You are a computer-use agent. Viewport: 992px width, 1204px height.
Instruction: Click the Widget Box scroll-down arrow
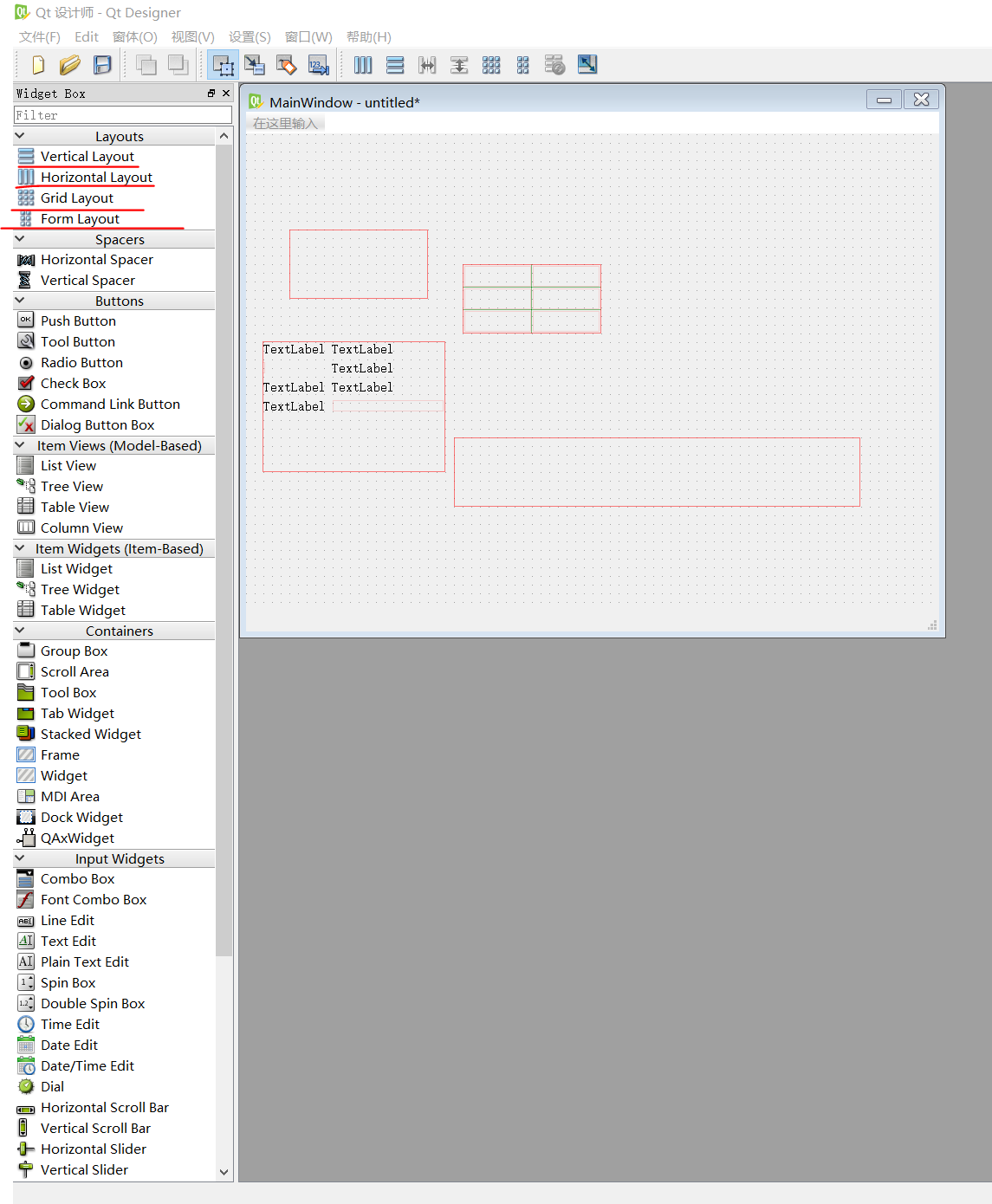224,1172
